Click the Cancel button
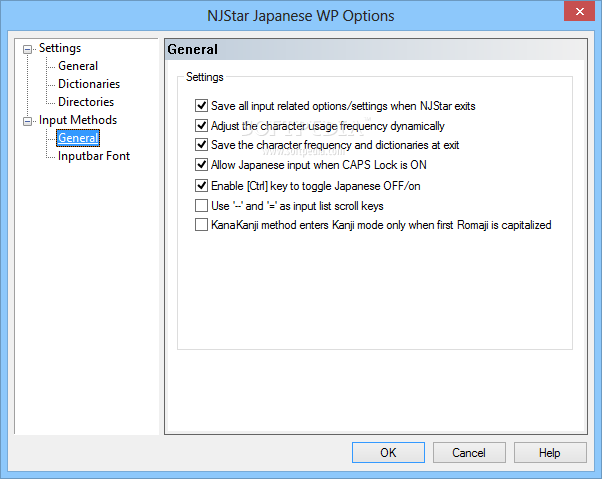 coord(469,453)
